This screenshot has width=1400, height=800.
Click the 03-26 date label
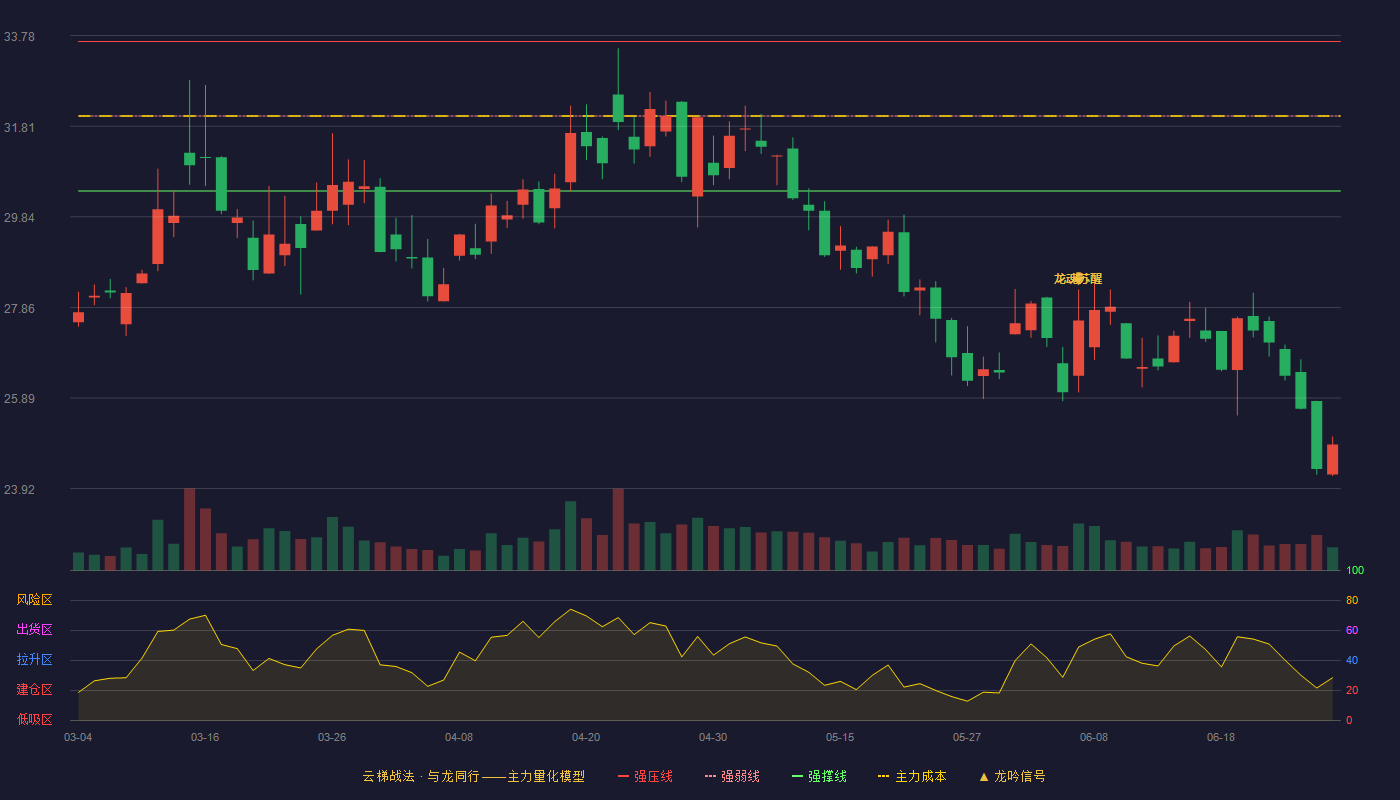pos(332,737)
